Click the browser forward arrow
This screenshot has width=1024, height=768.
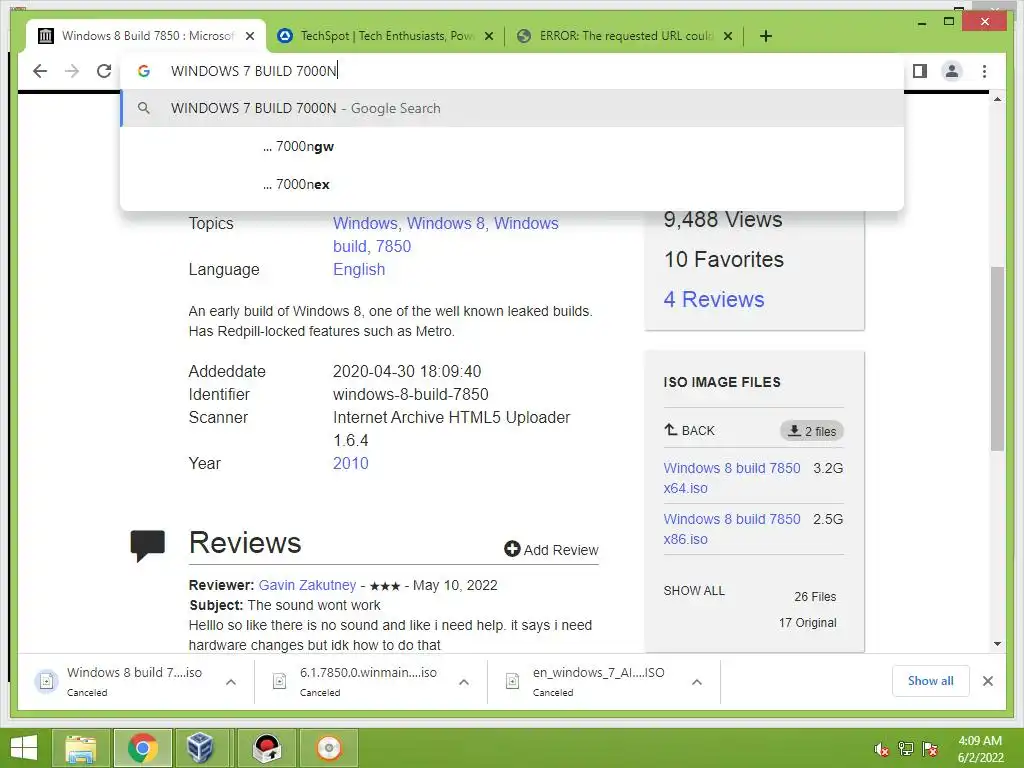(72, 71)
